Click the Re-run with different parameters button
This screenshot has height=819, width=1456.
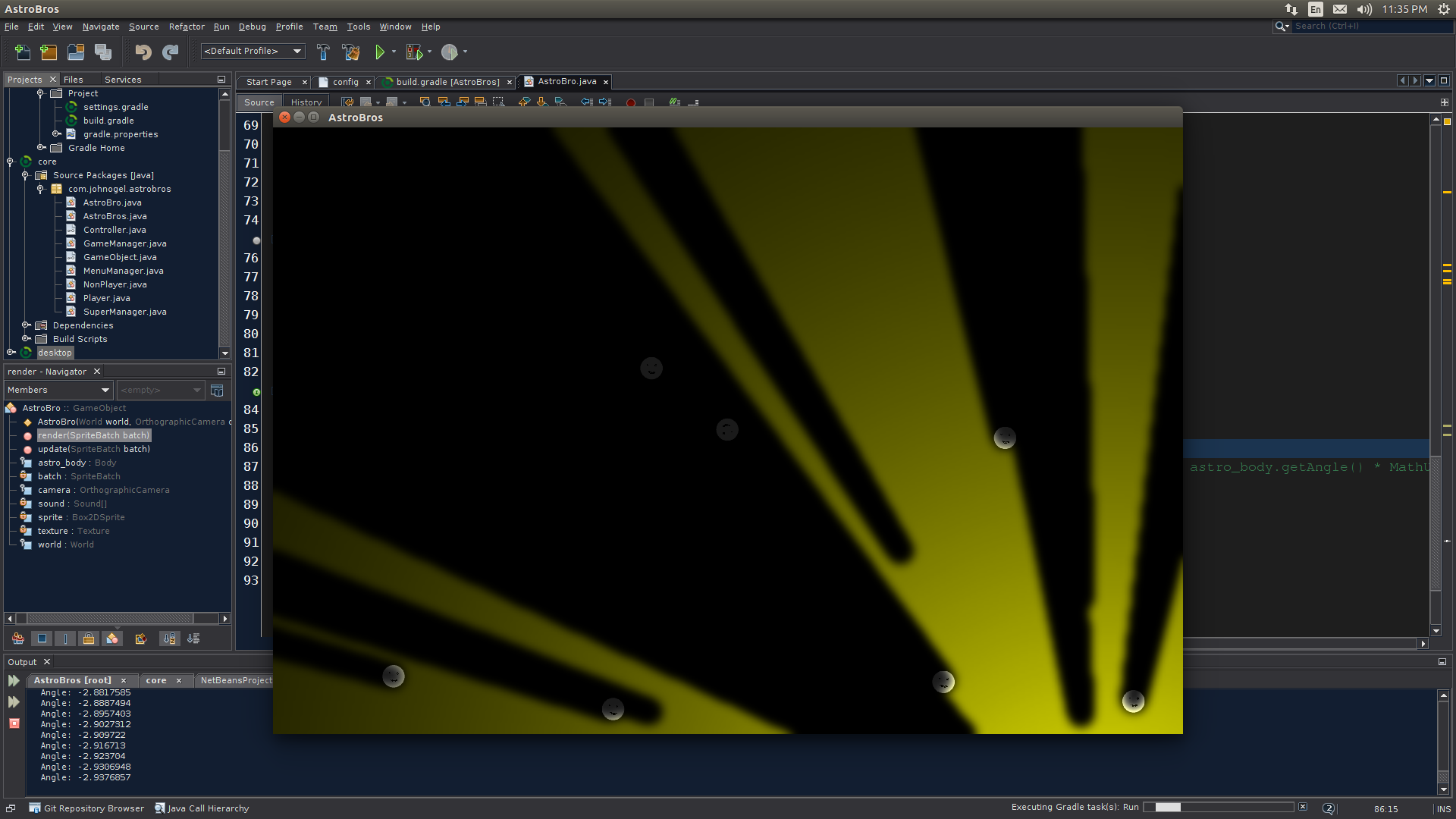pos(14,702)
